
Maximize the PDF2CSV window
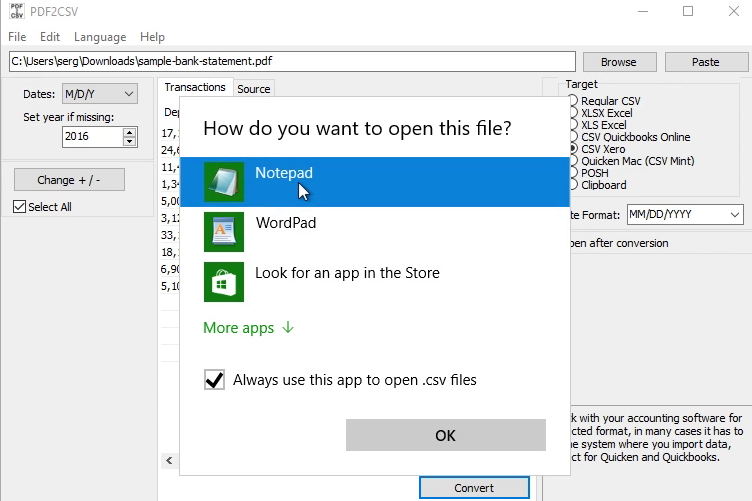click(688, 11)
